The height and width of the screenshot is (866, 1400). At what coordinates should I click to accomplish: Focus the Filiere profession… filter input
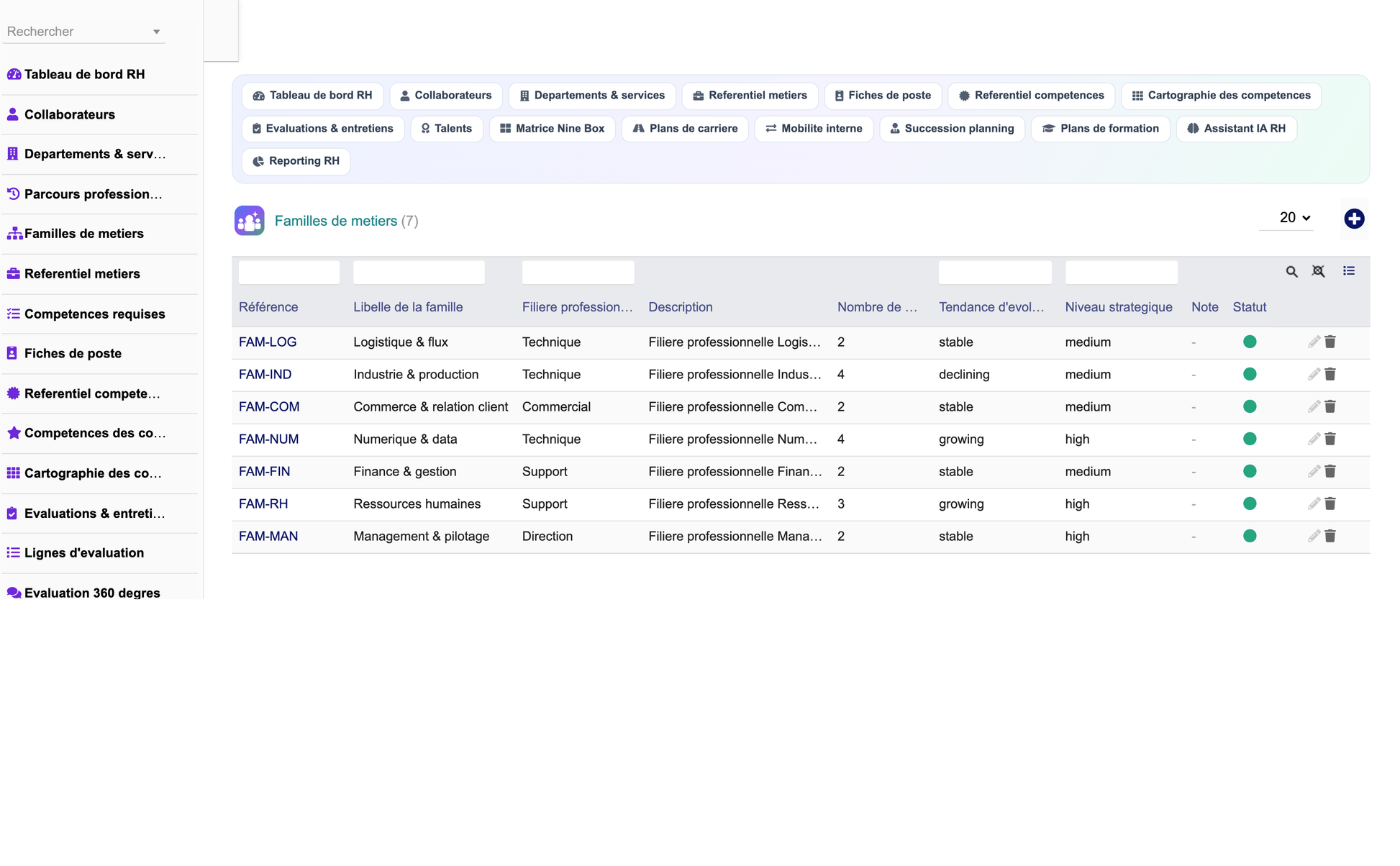pyautogui.click(x=578, y=273)
